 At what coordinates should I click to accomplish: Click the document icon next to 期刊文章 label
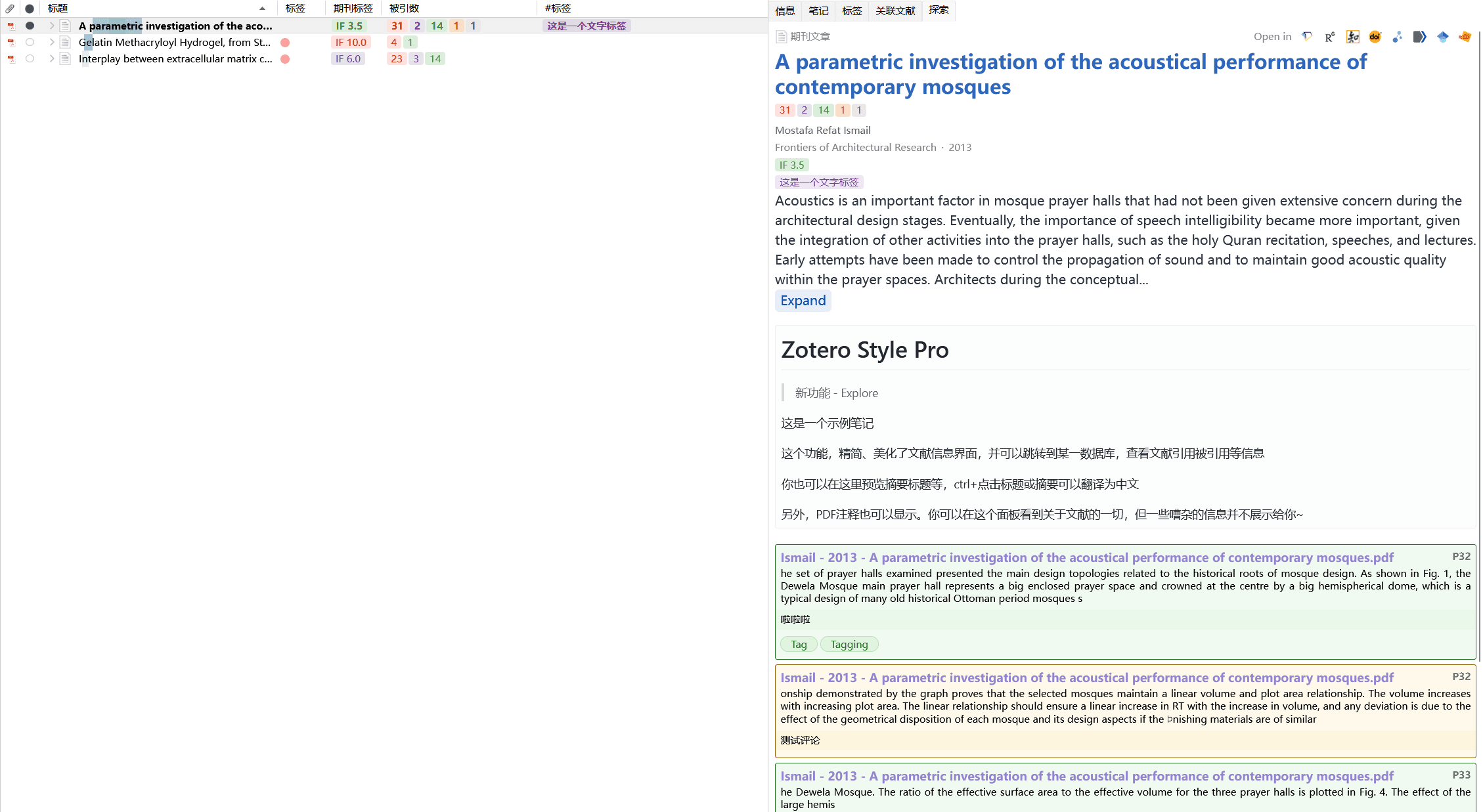click(x=782, y=36)
